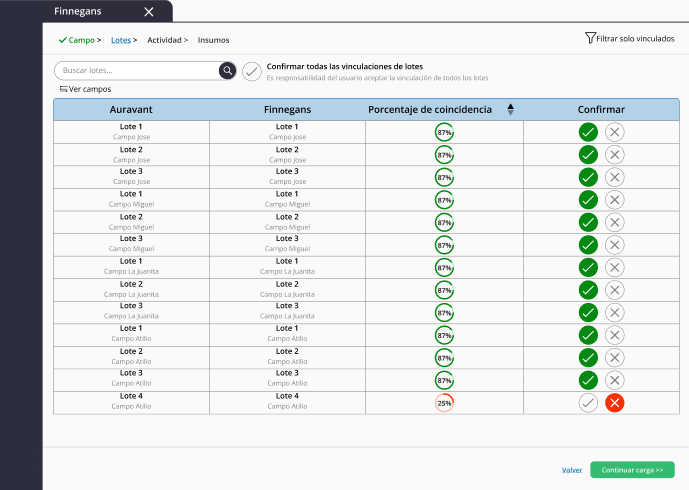Click 87% indicator for Lote 1 Campo Jose
Viewport: 689px width, 490px height.
(x=444, y=132)
